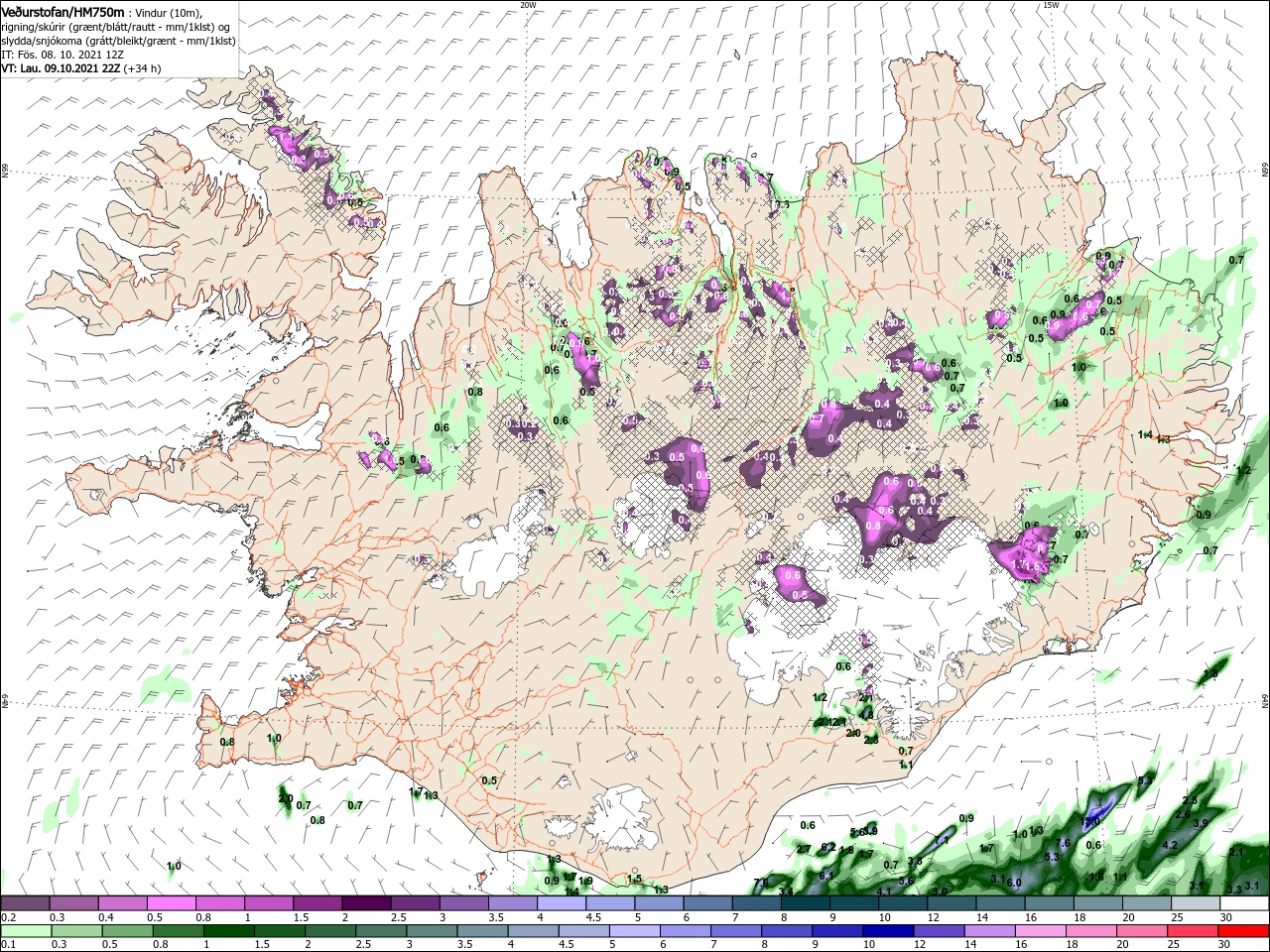Image resolution: width=1270 pixels, height=952 pixels.
Task: Click snow legend swatch for 0.2–0.3
Action: (27, 903)
